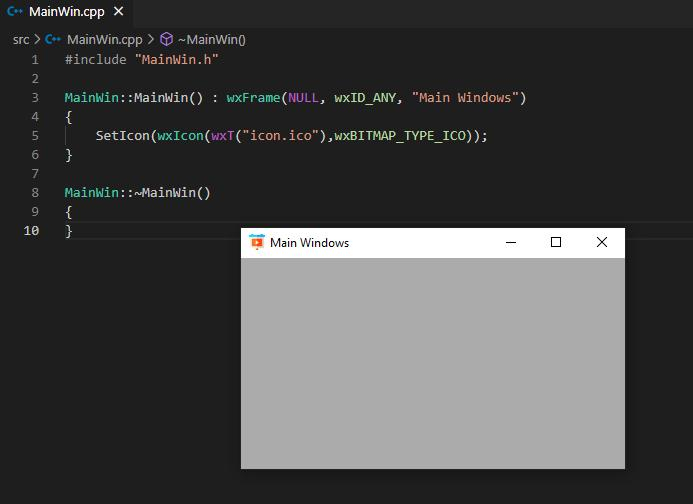Image resolution: width=693 pixels, height=504 pixels.
Task: Expand the MainWin.cpp breadcrumb item
Action: (104, 39)
